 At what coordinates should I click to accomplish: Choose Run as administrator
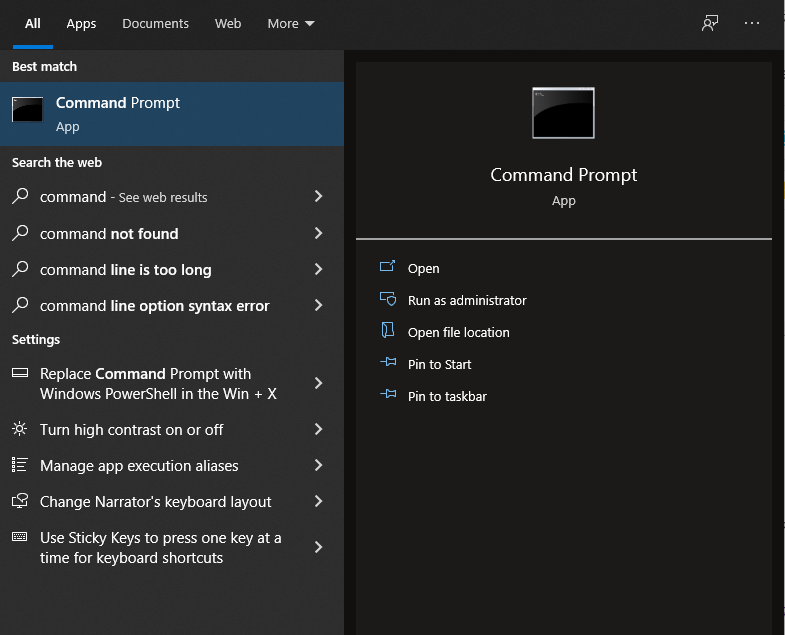click(467, 300)
